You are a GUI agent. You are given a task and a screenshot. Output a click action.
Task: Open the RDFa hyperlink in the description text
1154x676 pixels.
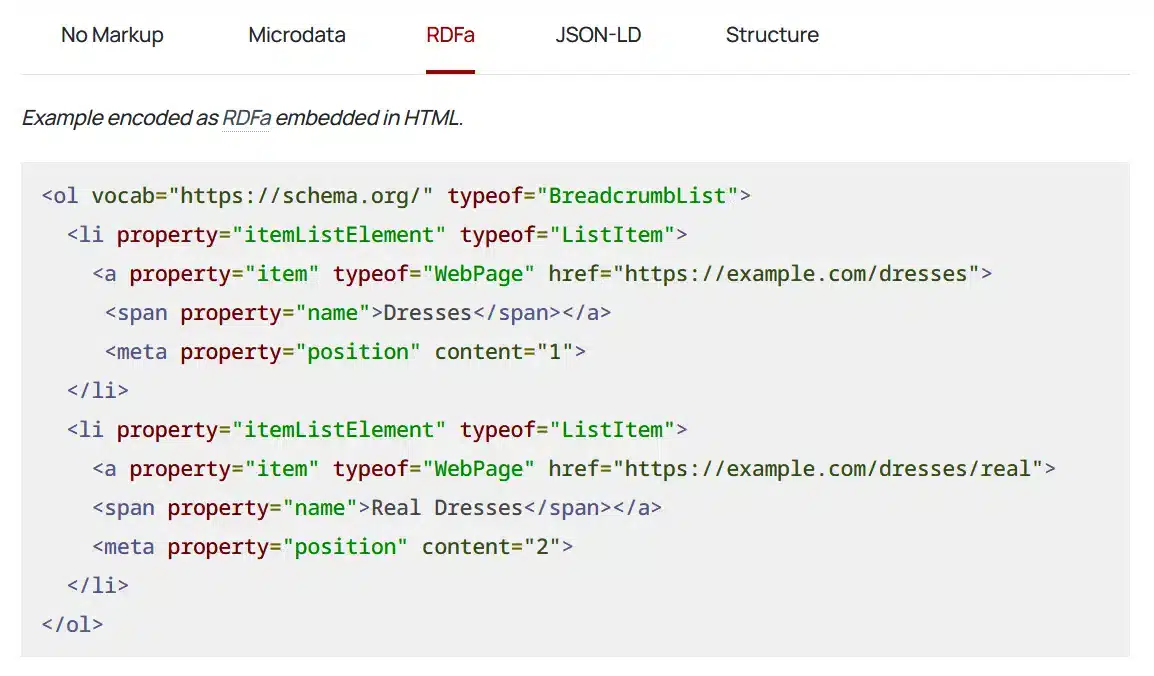[x=245, y=117]
